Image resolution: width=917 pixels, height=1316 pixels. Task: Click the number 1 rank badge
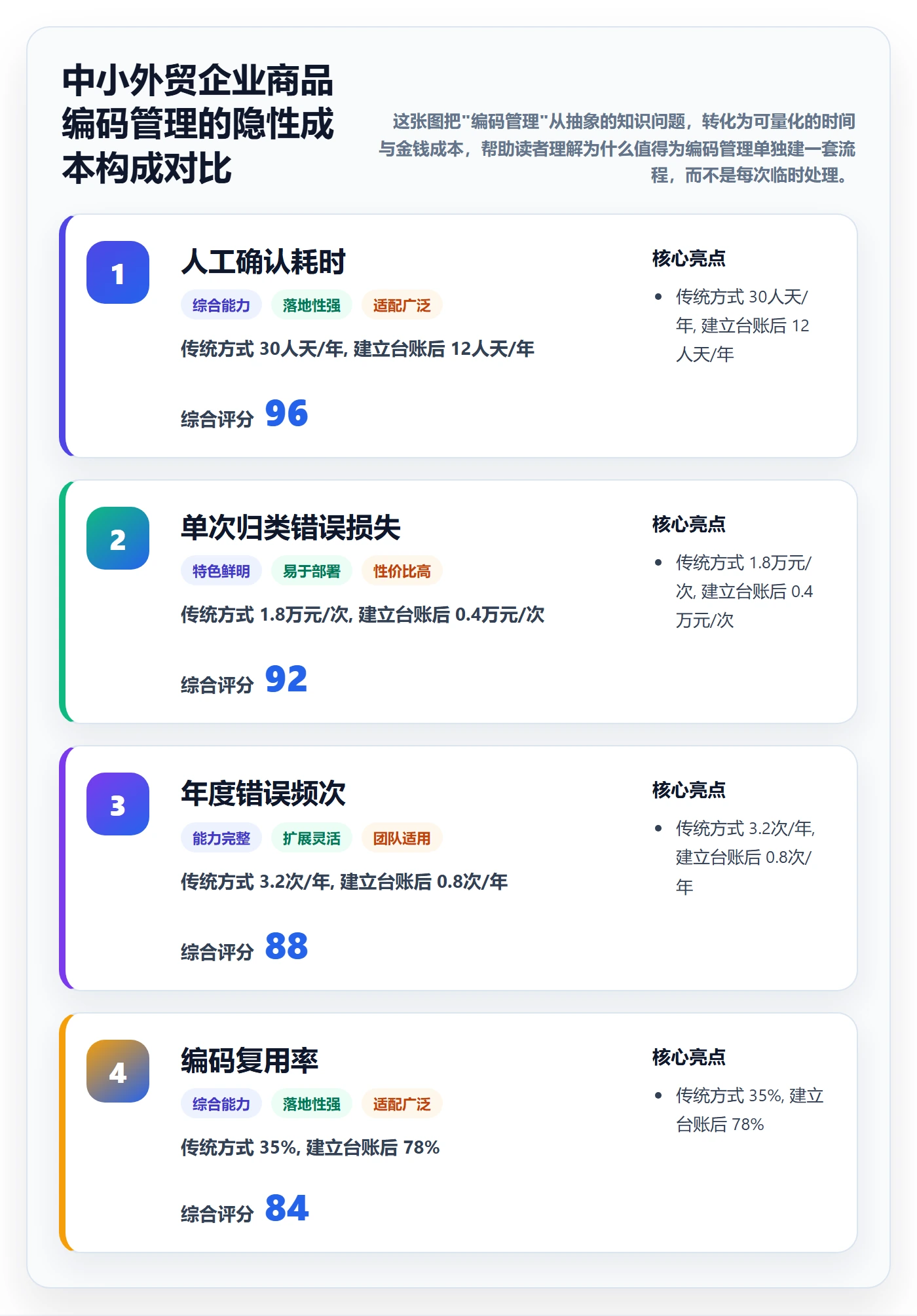click(118, 272)
